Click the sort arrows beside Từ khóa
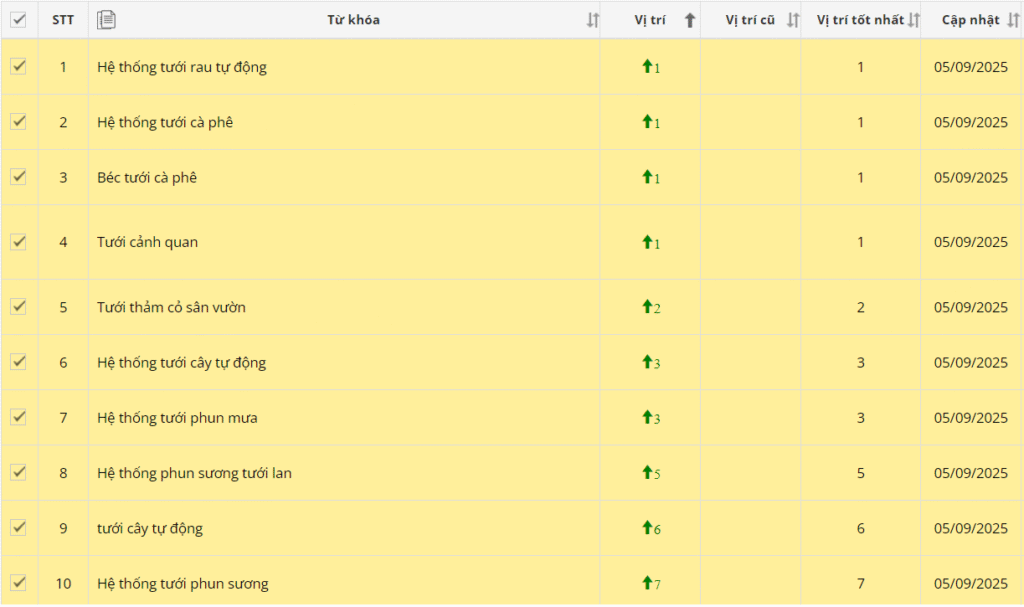Screen dimensions: 1024x607 point(592,20)
